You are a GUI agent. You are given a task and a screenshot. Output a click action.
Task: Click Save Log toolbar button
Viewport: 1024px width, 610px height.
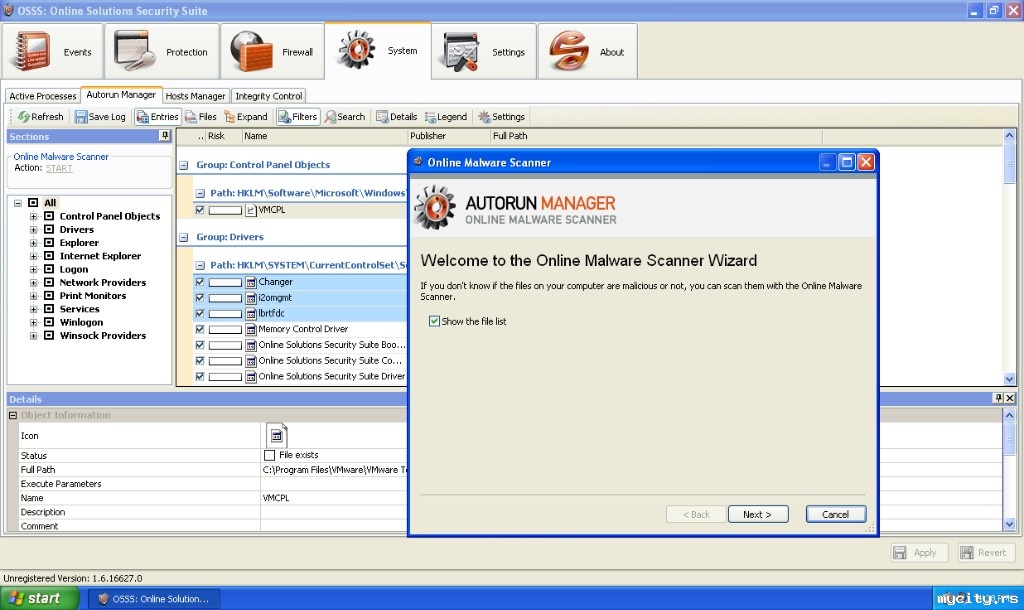(x=100, y=116)
